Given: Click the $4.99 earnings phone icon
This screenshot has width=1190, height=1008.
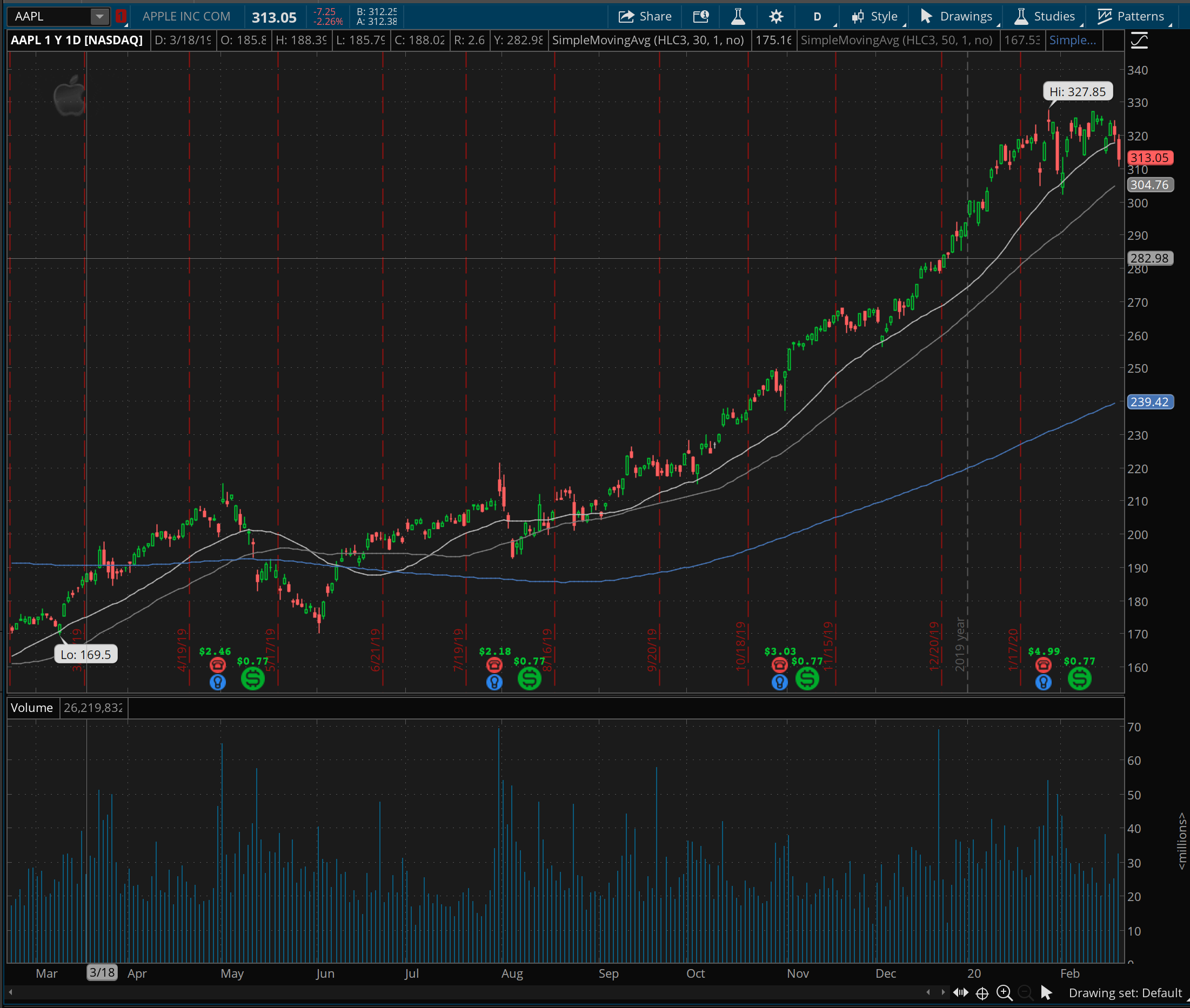Looking at the screenshot, I should coord(1044,665).
